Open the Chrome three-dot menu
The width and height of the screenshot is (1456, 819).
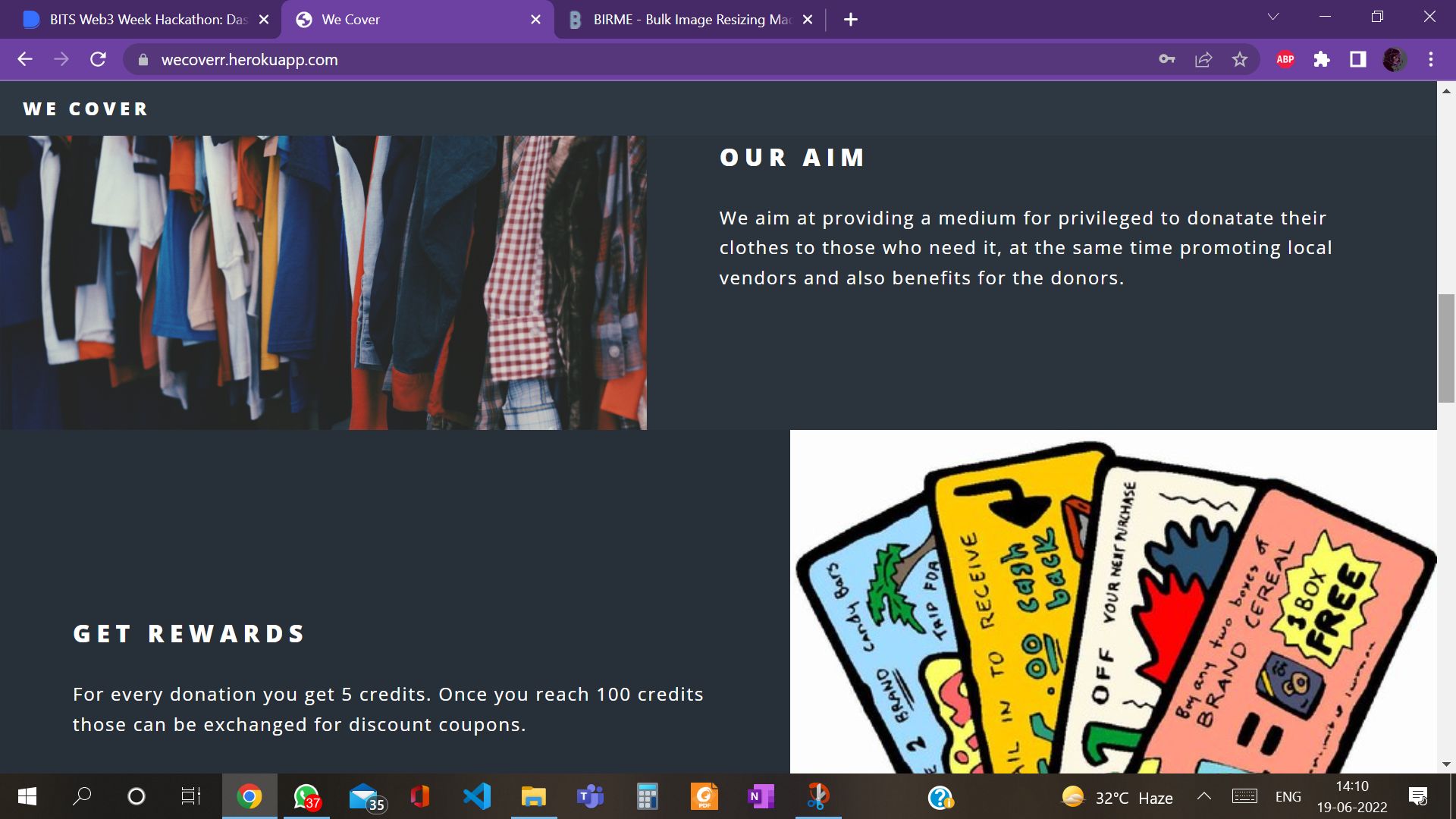pos(1431,59)
